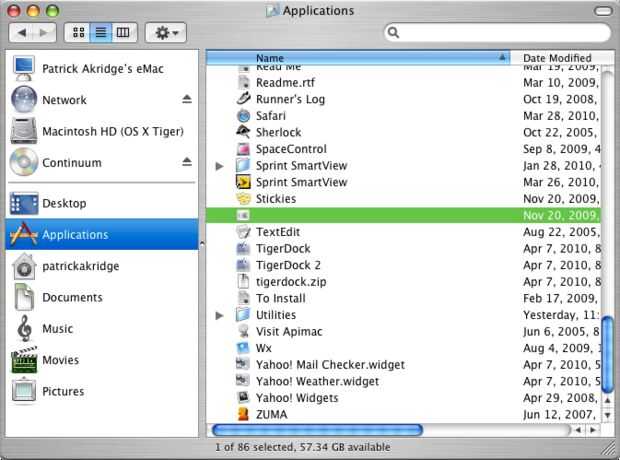
Task: Select Applications in the sidebar
Action: (102, 234)
